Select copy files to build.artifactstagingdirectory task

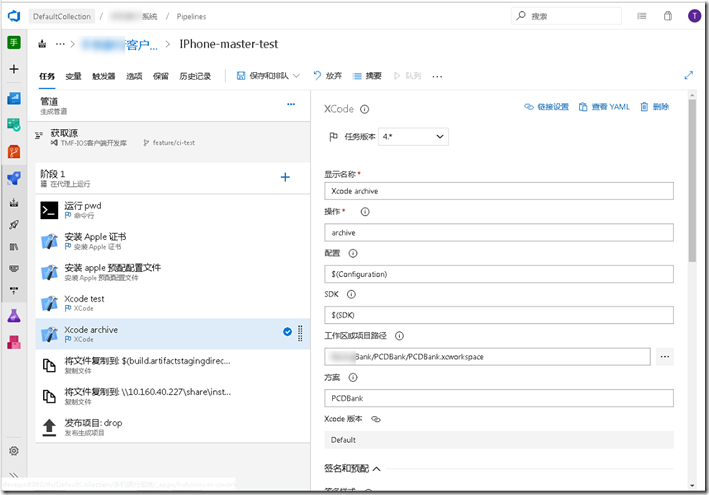[x=173, y=365]
